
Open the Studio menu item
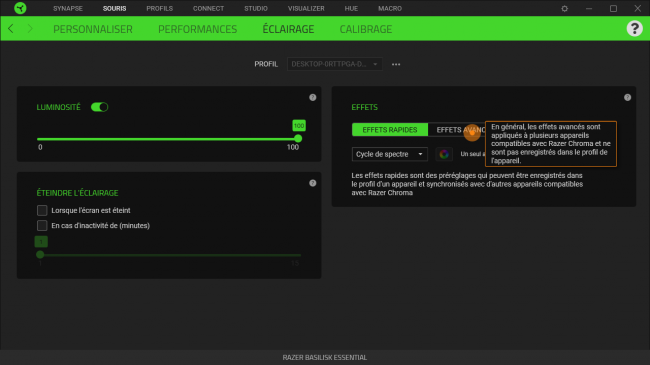[x=256, y=8]
